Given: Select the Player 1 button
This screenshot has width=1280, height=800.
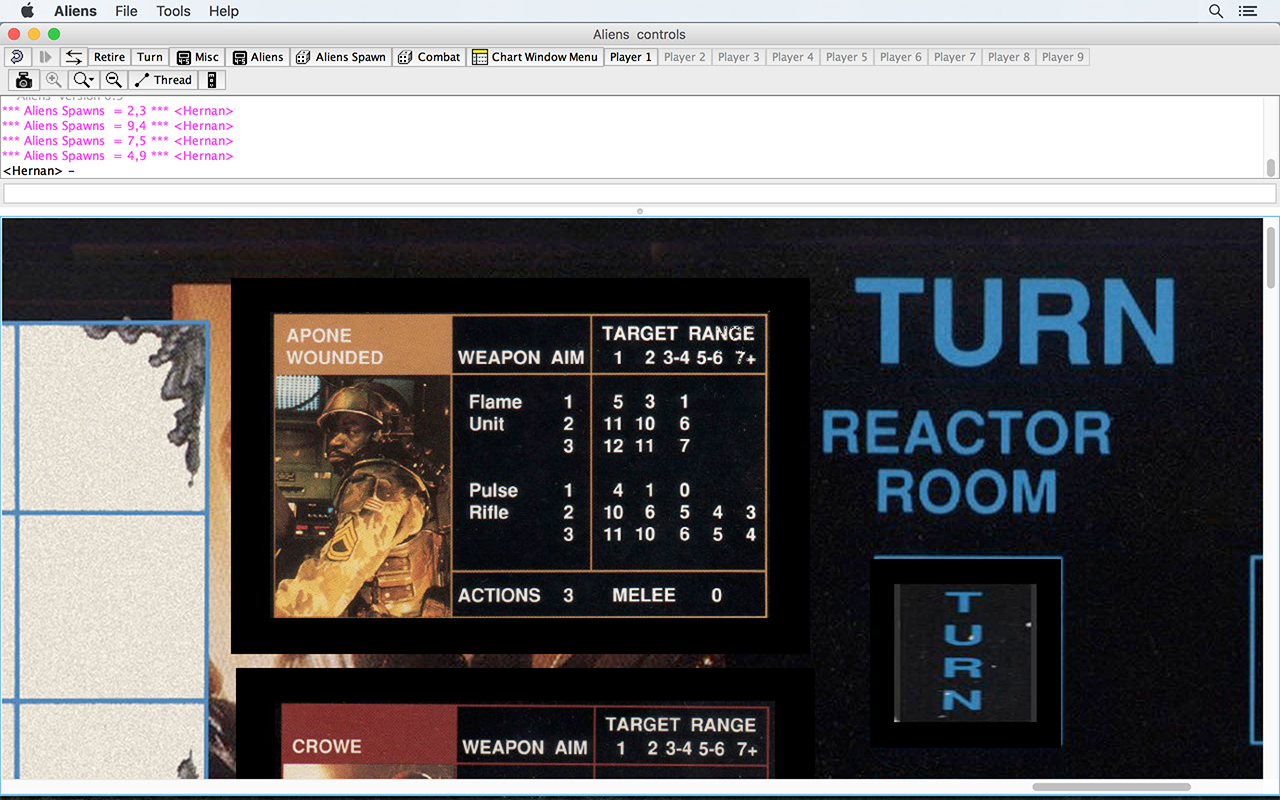Looking at the screenshot, I should tap(631, 57).
